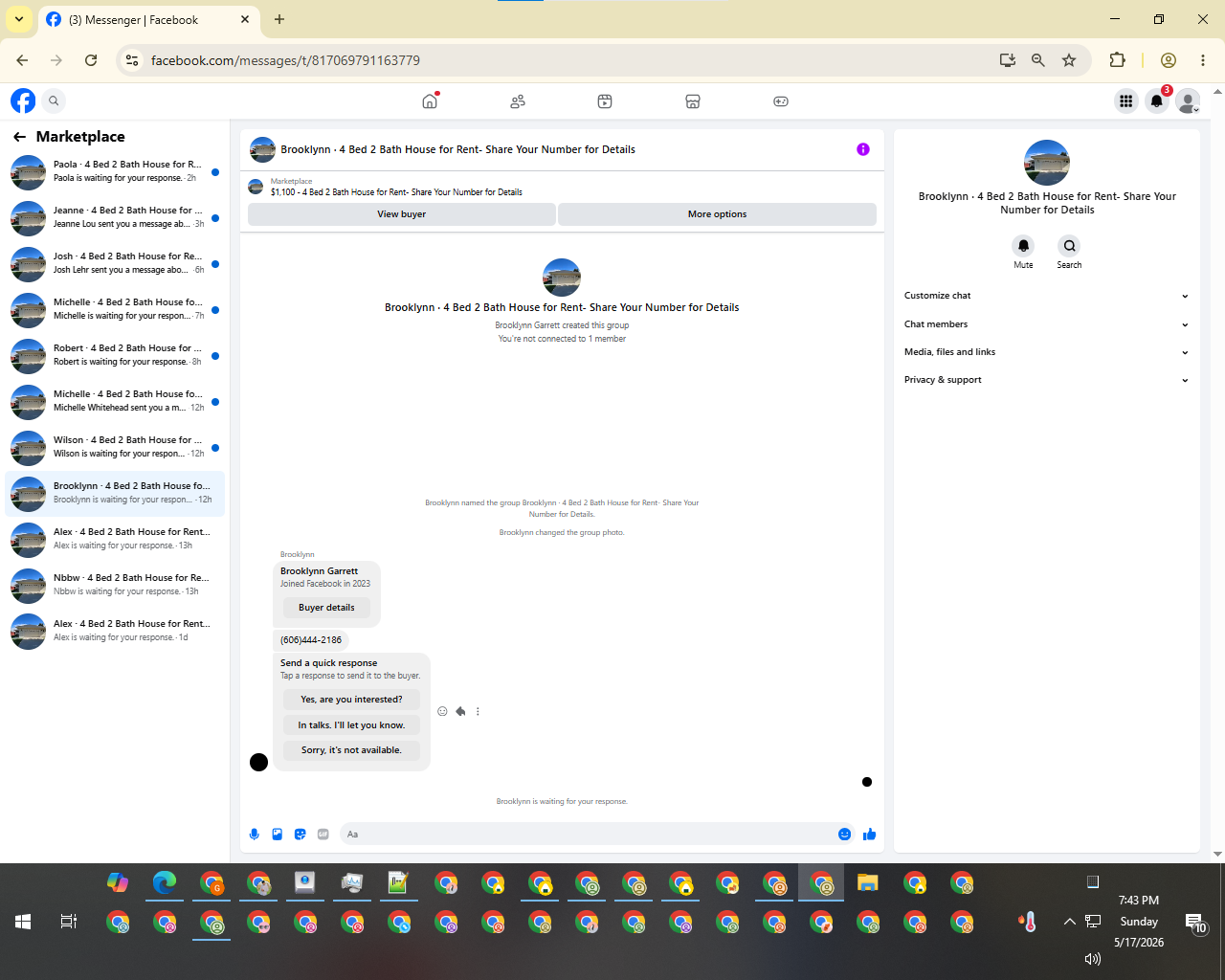Open Chrome three-dot menu

1203,60
